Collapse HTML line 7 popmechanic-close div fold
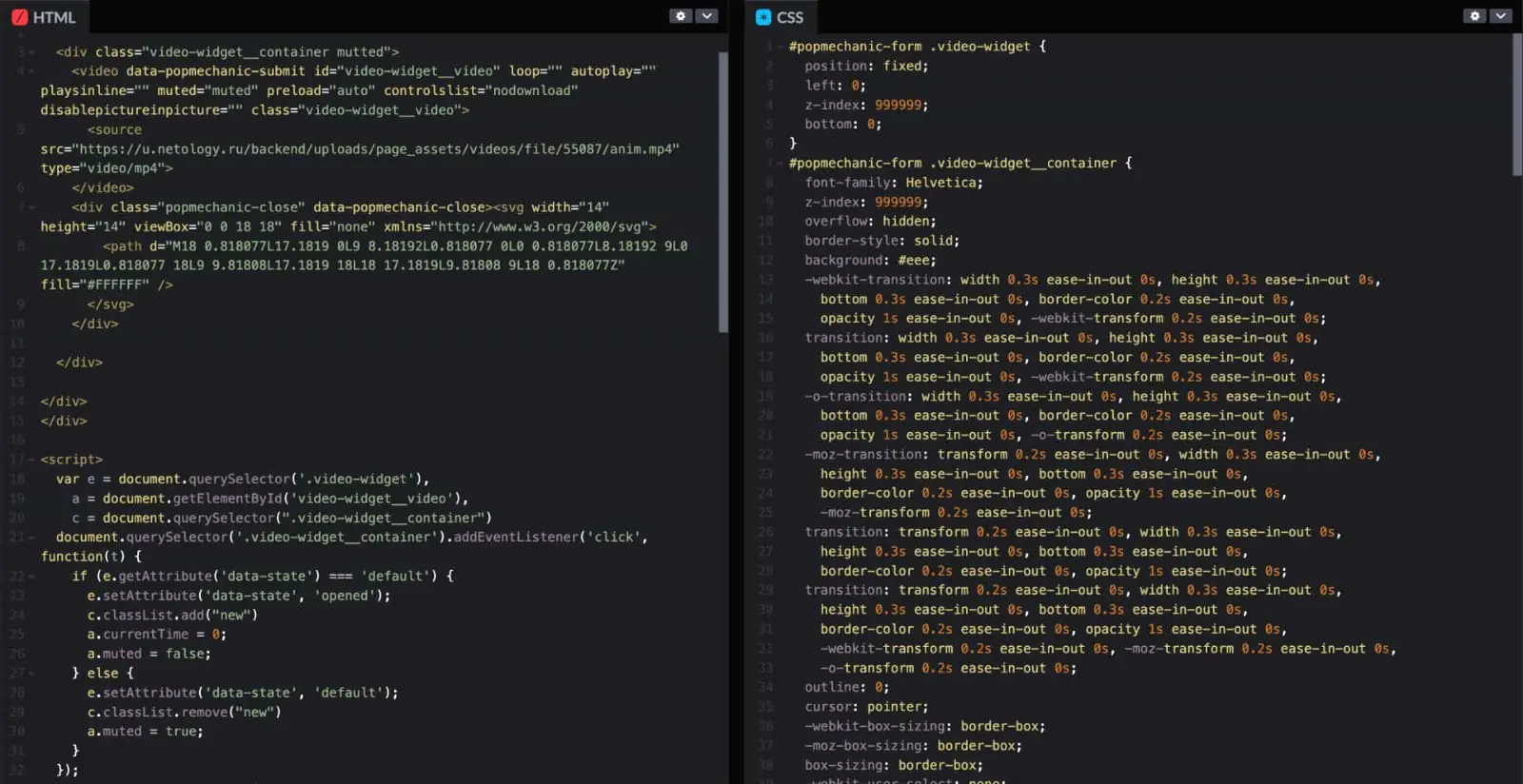Image resolution: width=1523 pixels, height=784 pixels. tap(31, 207)
